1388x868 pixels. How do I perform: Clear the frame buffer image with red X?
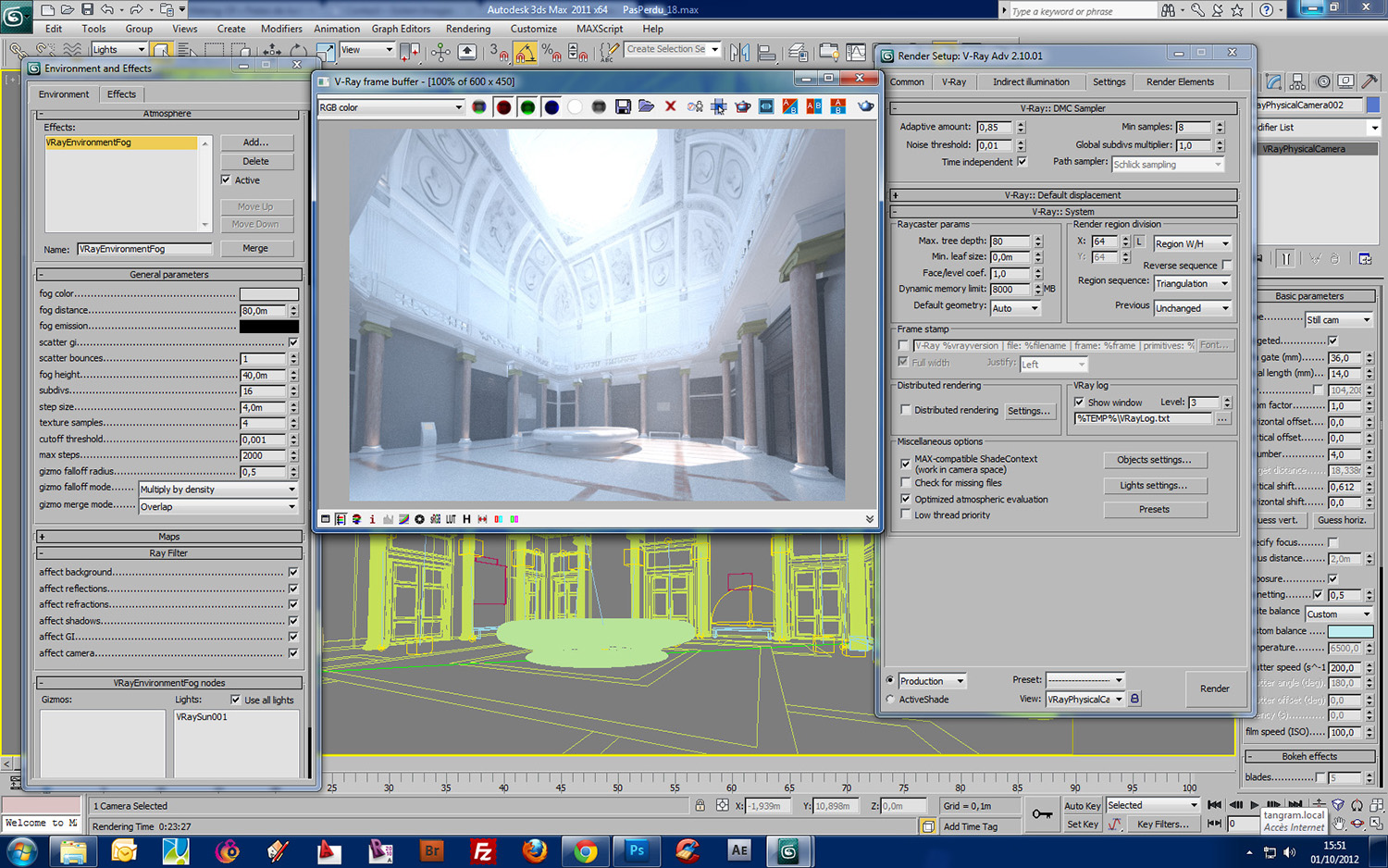(x=671, y=107)
